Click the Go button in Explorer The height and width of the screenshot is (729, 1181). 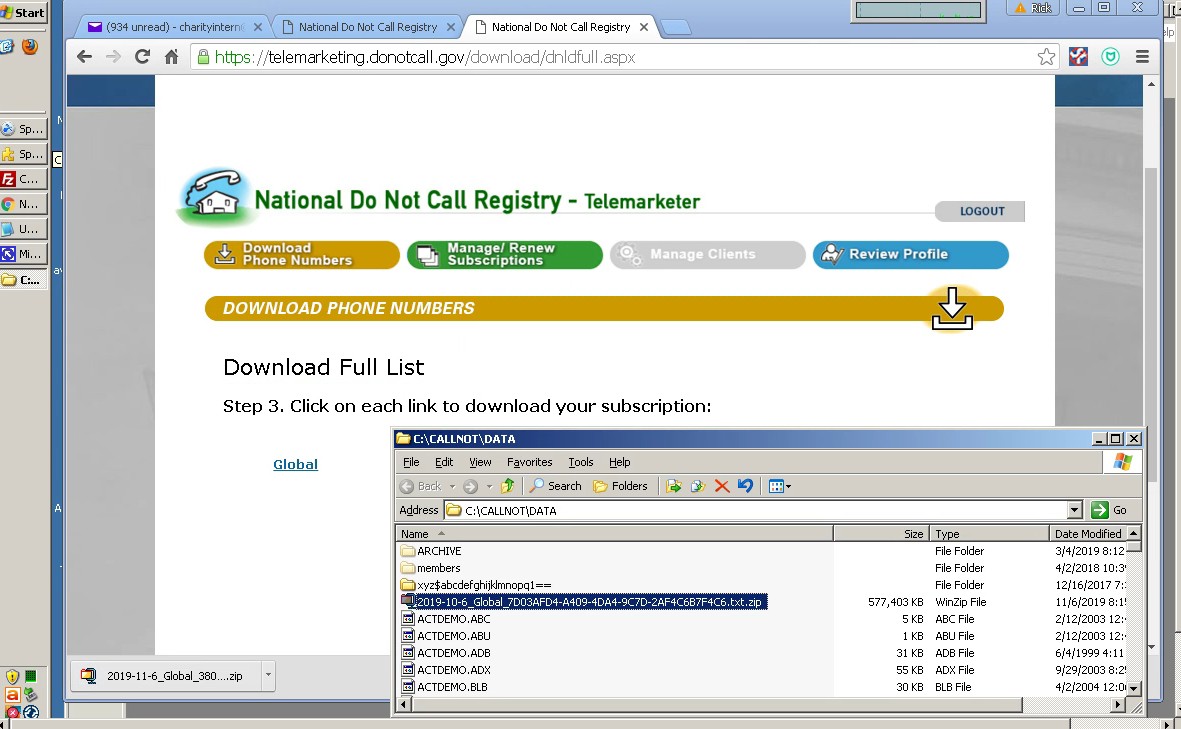click(1109, 511)
